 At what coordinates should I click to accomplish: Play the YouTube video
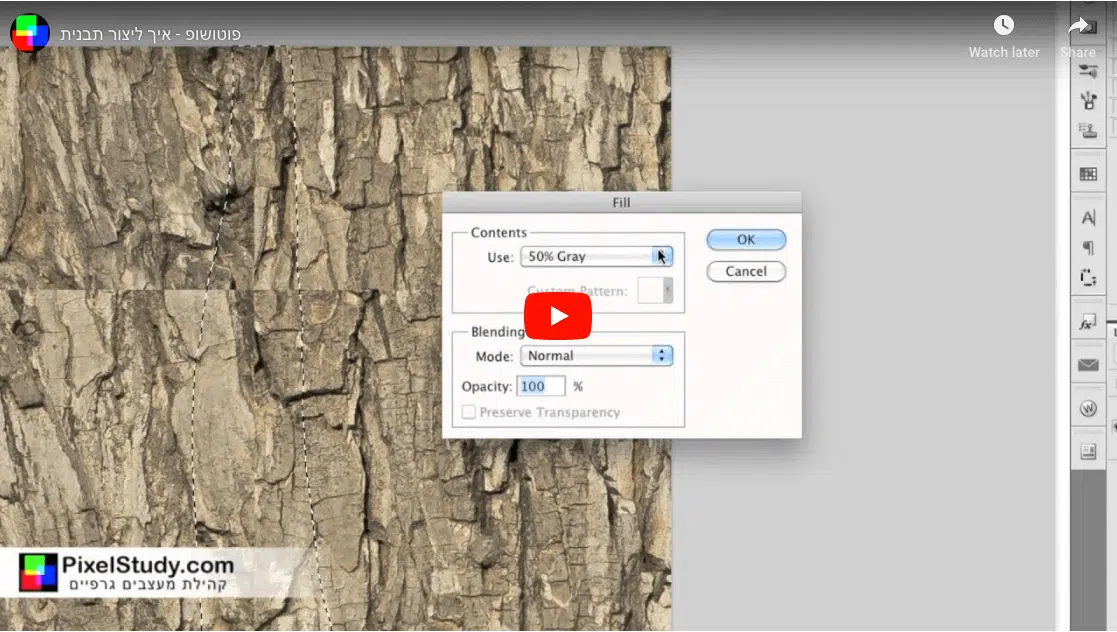pyautogui.click(x=558, y=316)
